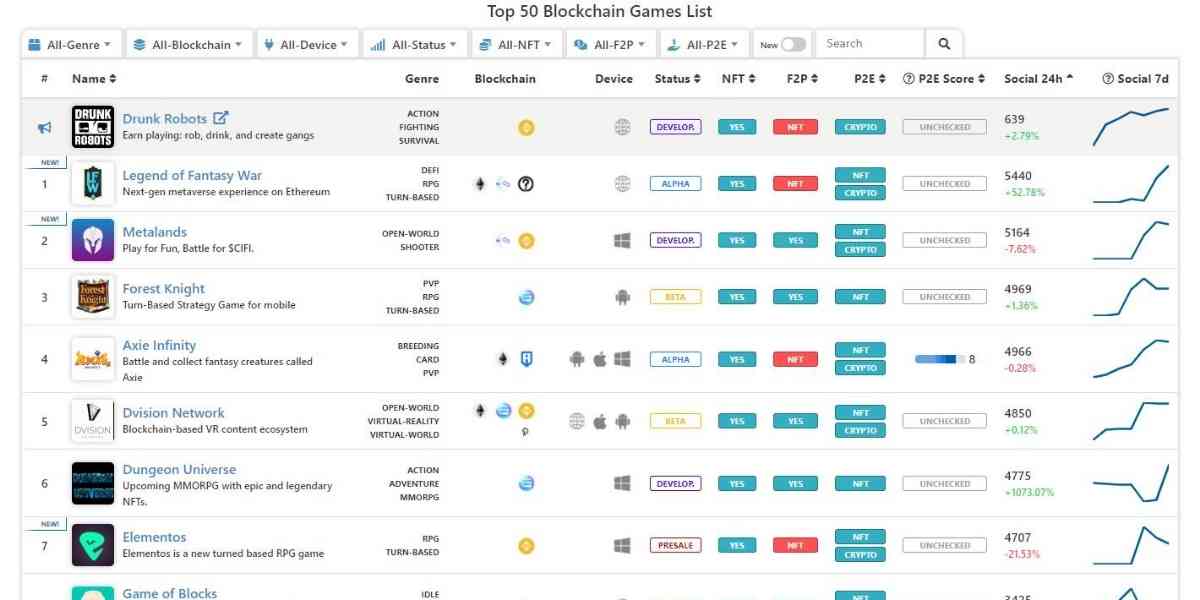
Task: Expand the All-P2E filter dropdown
Action: tap(704, 44)
